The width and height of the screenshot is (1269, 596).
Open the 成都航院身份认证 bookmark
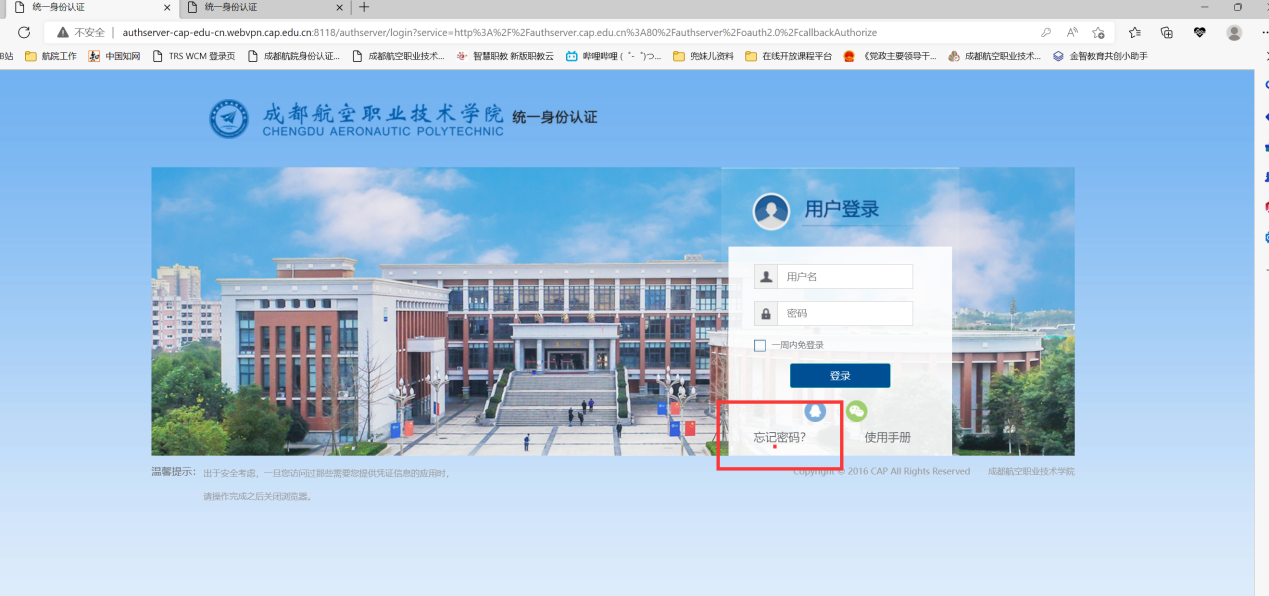point(293,56)
